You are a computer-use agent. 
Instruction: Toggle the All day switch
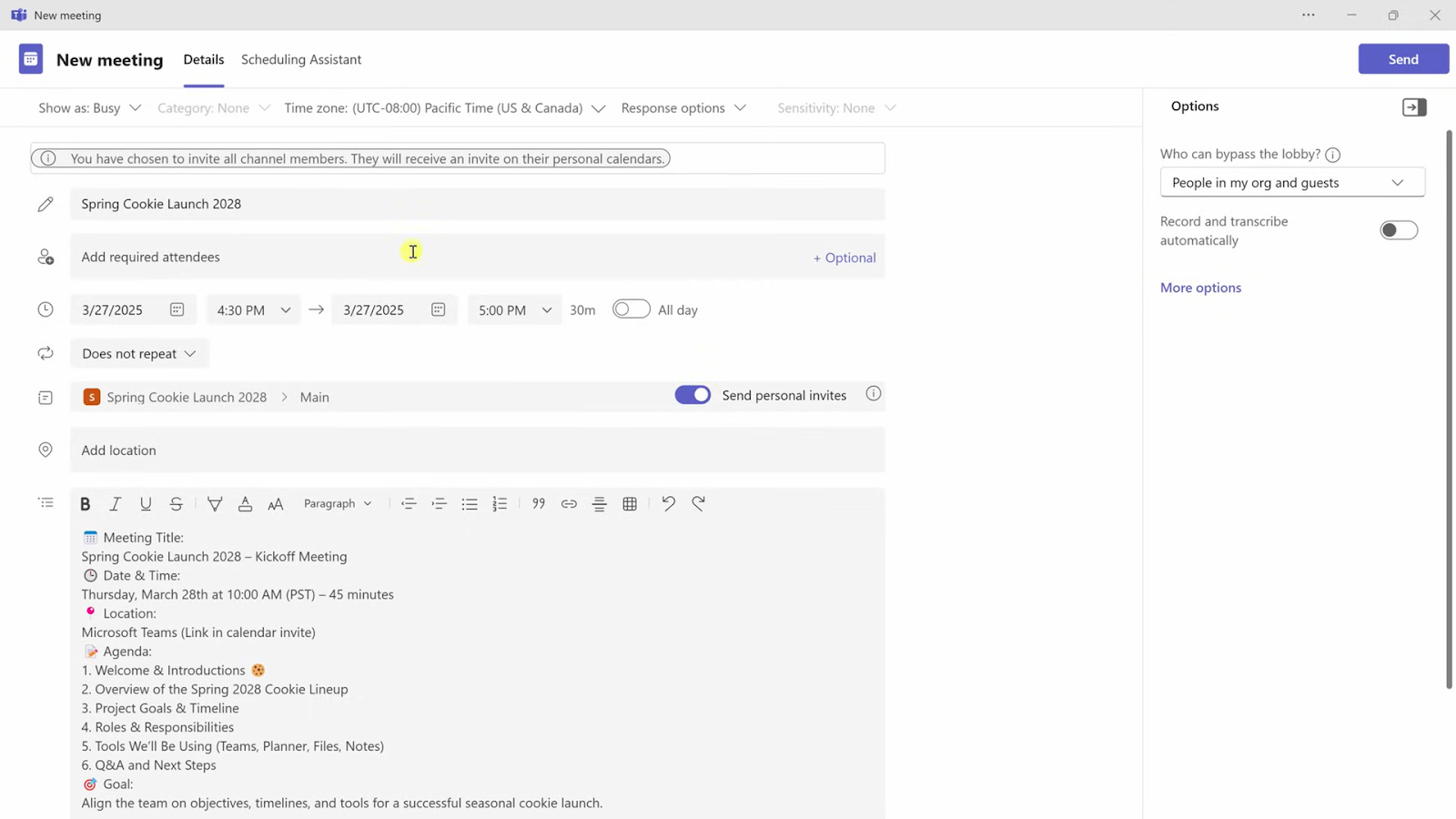[x=631, y=309]
